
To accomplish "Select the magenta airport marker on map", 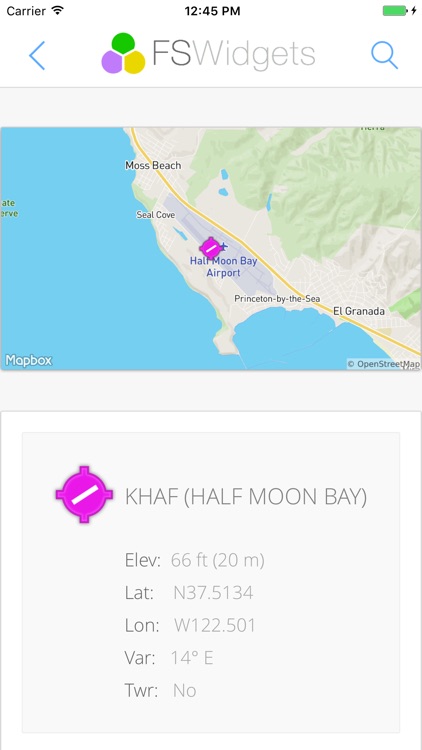I will tap(210, 248).
